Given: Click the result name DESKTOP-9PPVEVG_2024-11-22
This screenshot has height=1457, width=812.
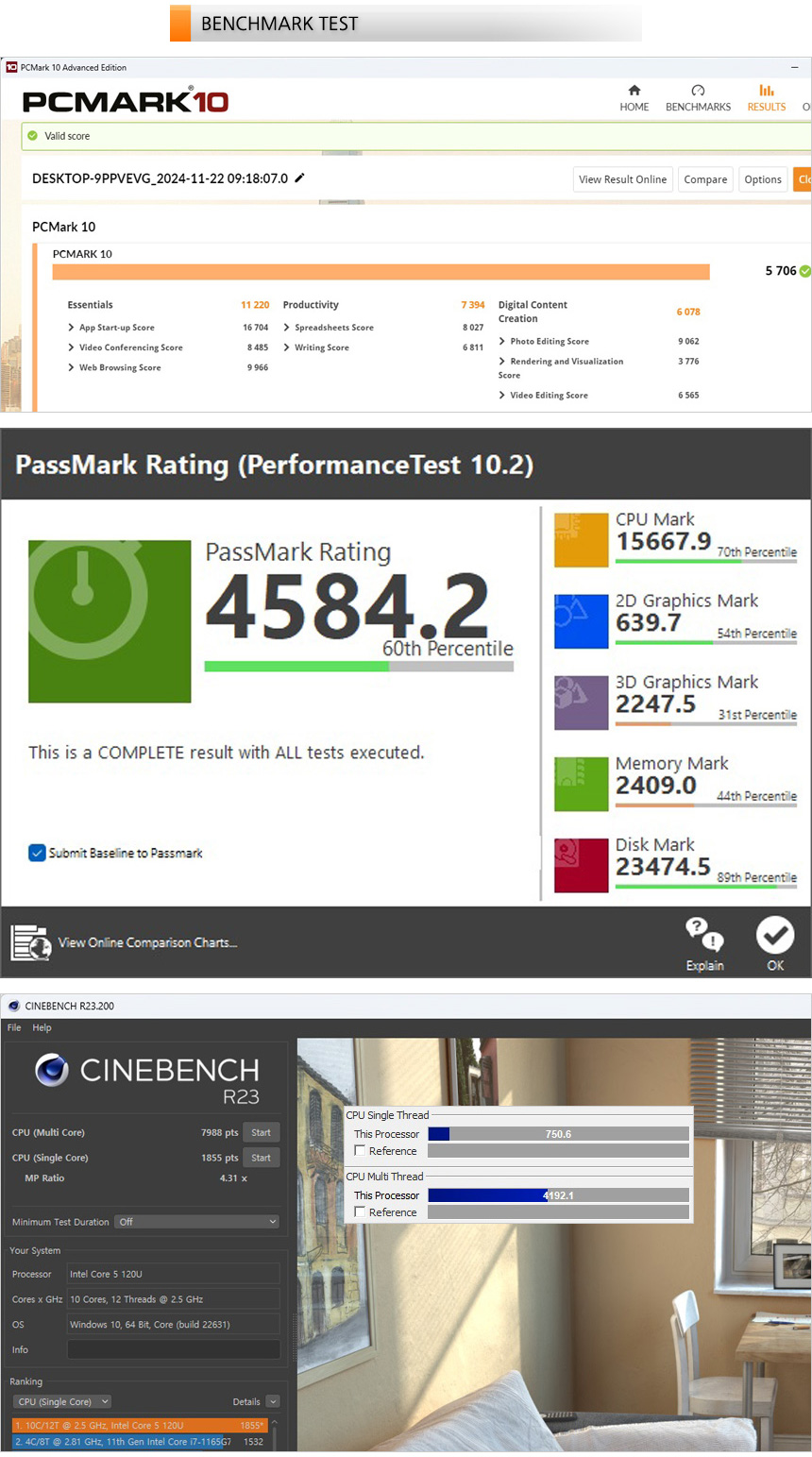Looking at the screenshot, I should point(160,178).
